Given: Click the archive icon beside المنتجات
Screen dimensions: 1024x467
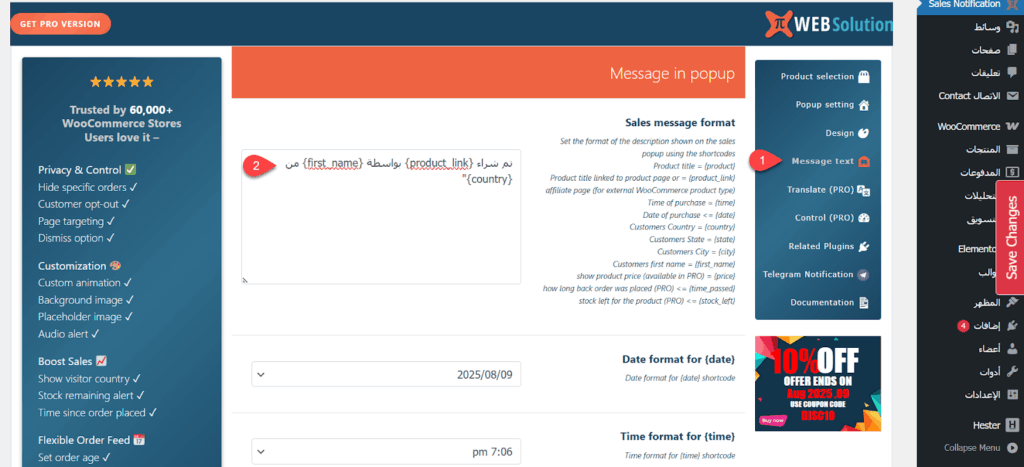Looking at the screenshot, I should tap(1012, 150).
